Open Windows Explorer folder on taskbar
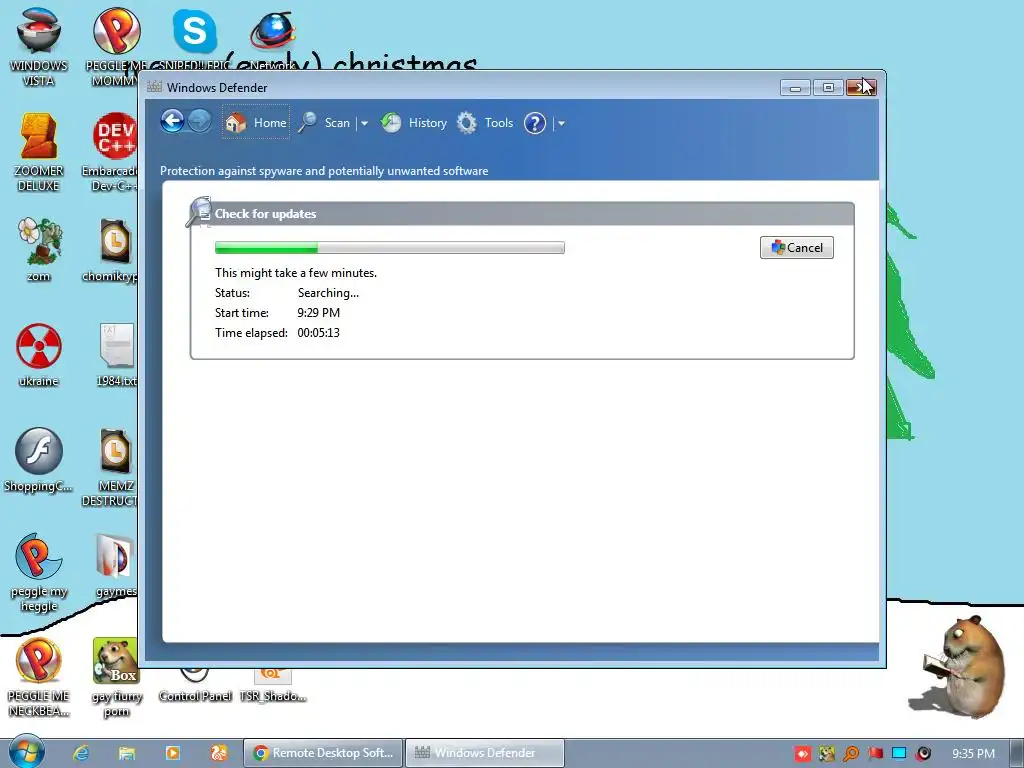The height and width of the screenshot is (768, 1024). point(127,753)
